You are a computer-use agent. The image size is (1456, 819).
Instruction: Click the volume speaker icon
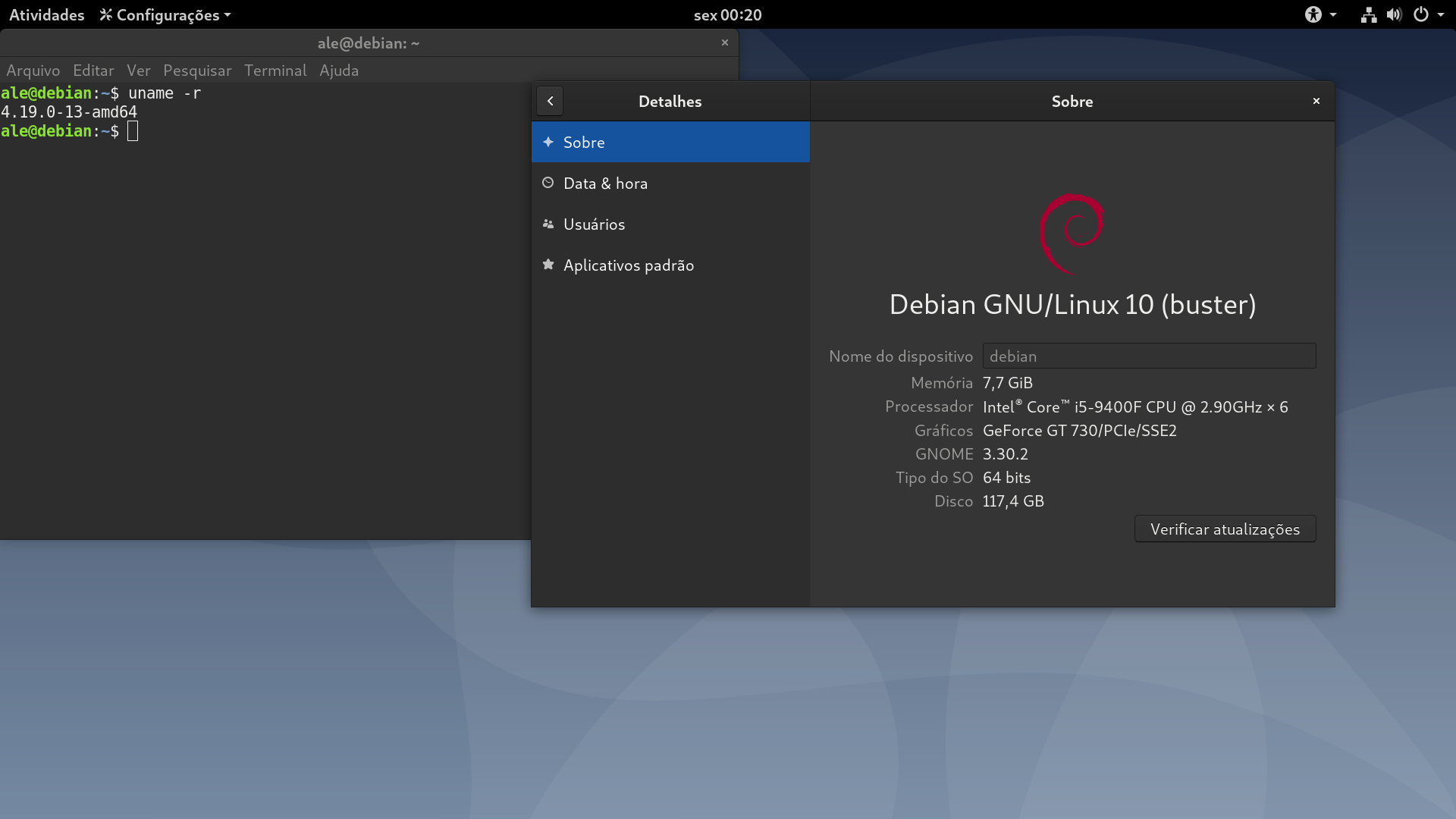pyautogui.click(x=1394, y=14)
